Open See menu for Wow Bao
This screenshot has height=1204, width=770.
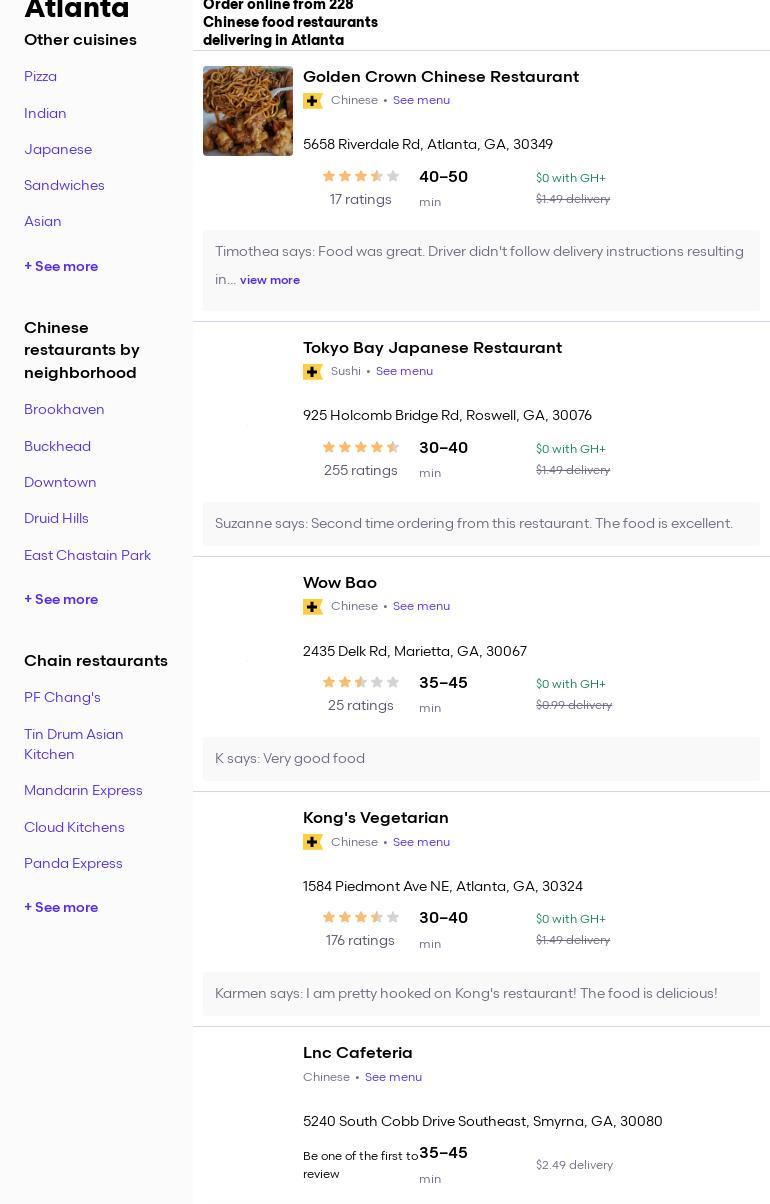click(x=421, y=606)
